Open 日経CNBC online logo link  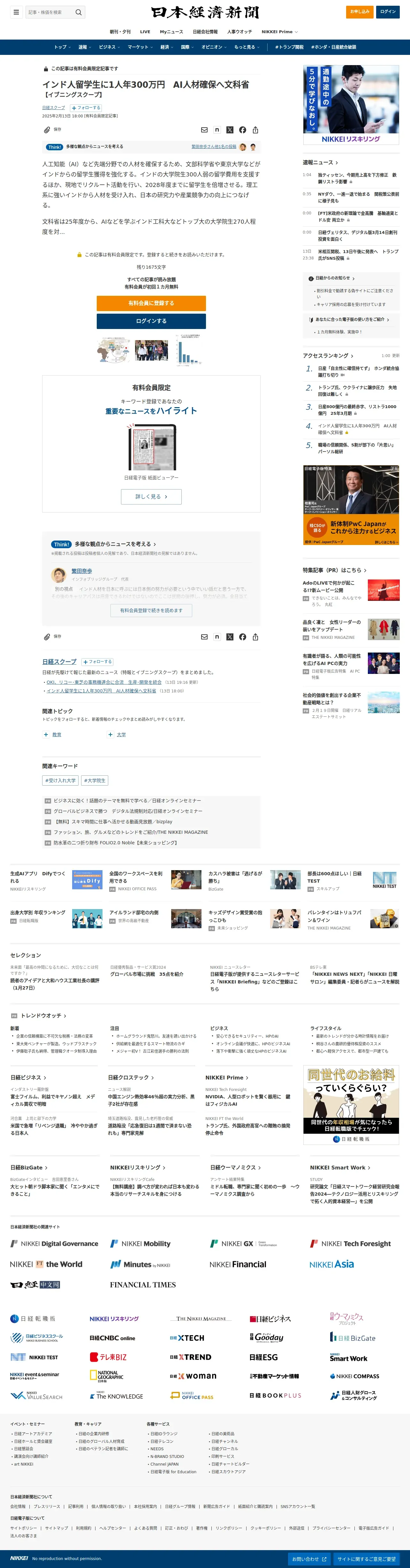click(x=112, y=1338)
